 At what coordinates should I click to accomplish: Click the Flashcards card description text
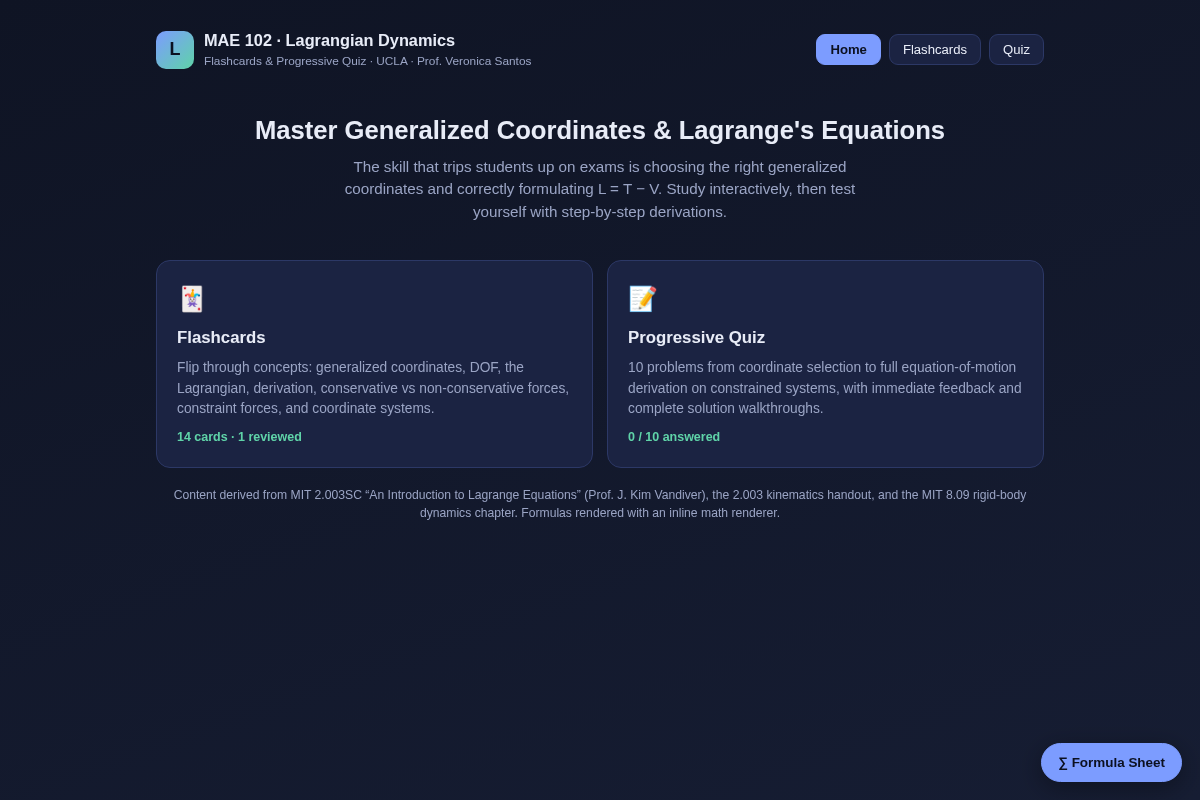(x=374, y=388)
